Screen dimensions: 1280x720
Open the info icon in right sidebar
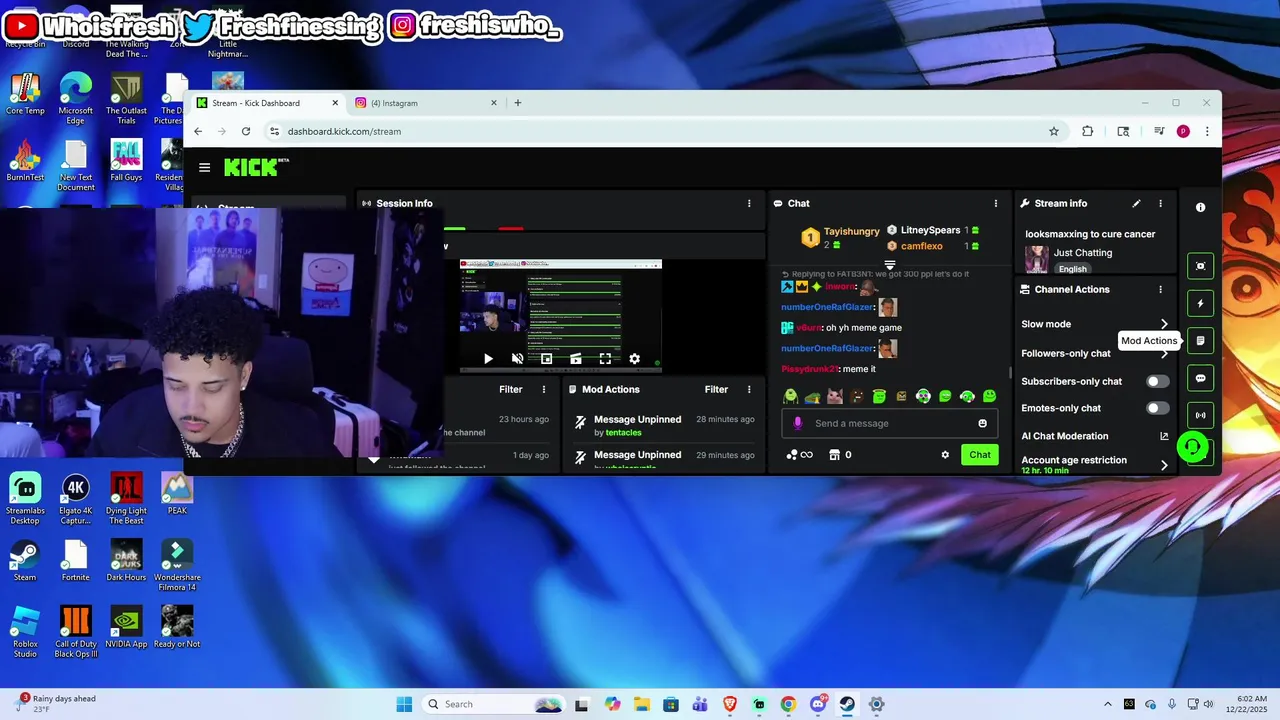click(x=1201, y=207)
